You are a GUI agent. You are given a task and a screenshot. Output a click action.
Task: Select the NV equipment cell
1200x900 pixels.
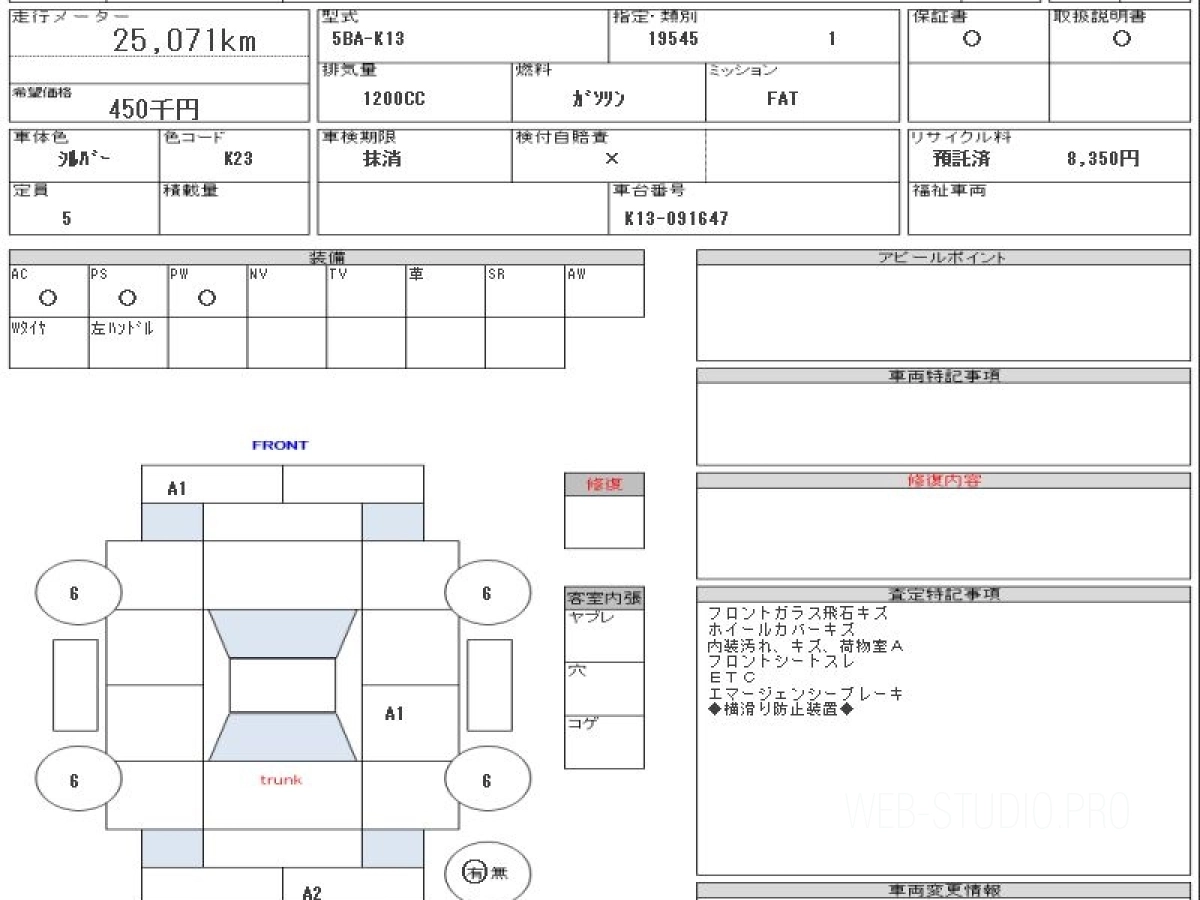coord(287,291)
